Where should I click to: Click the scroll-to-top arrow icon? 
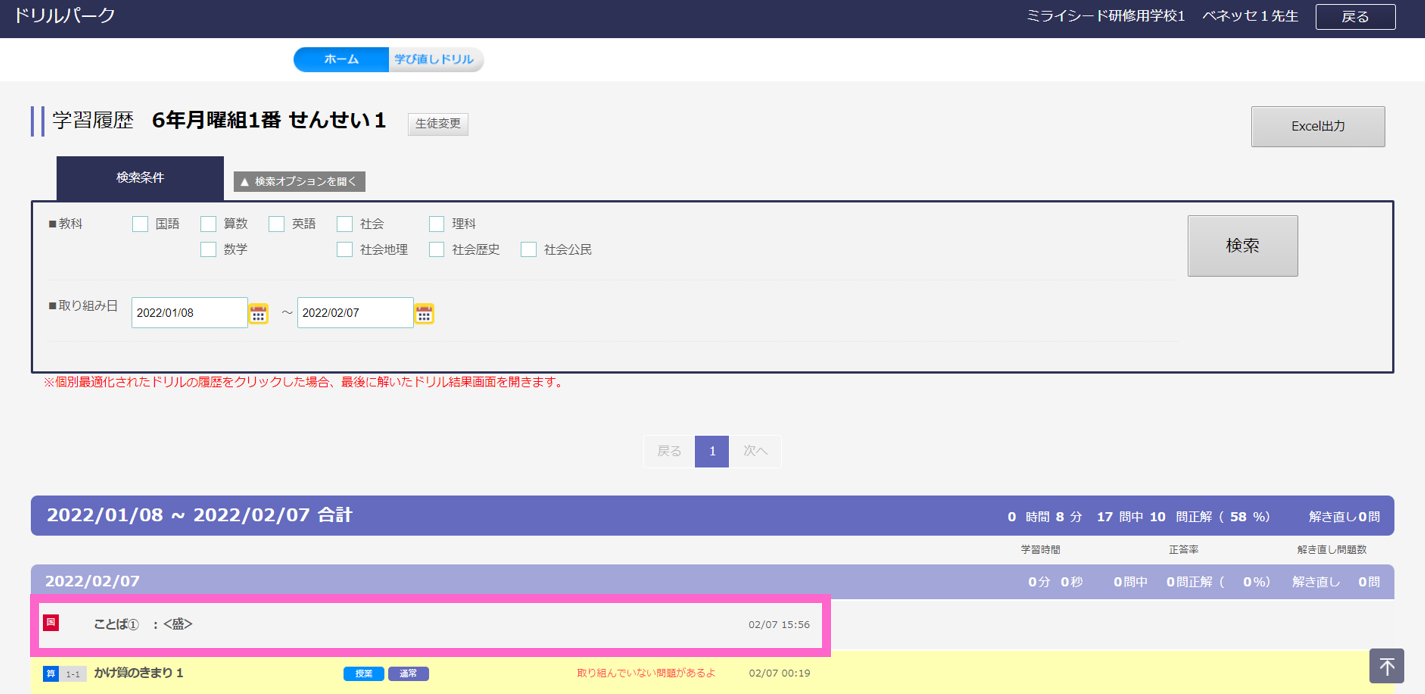click(1386, 666)
